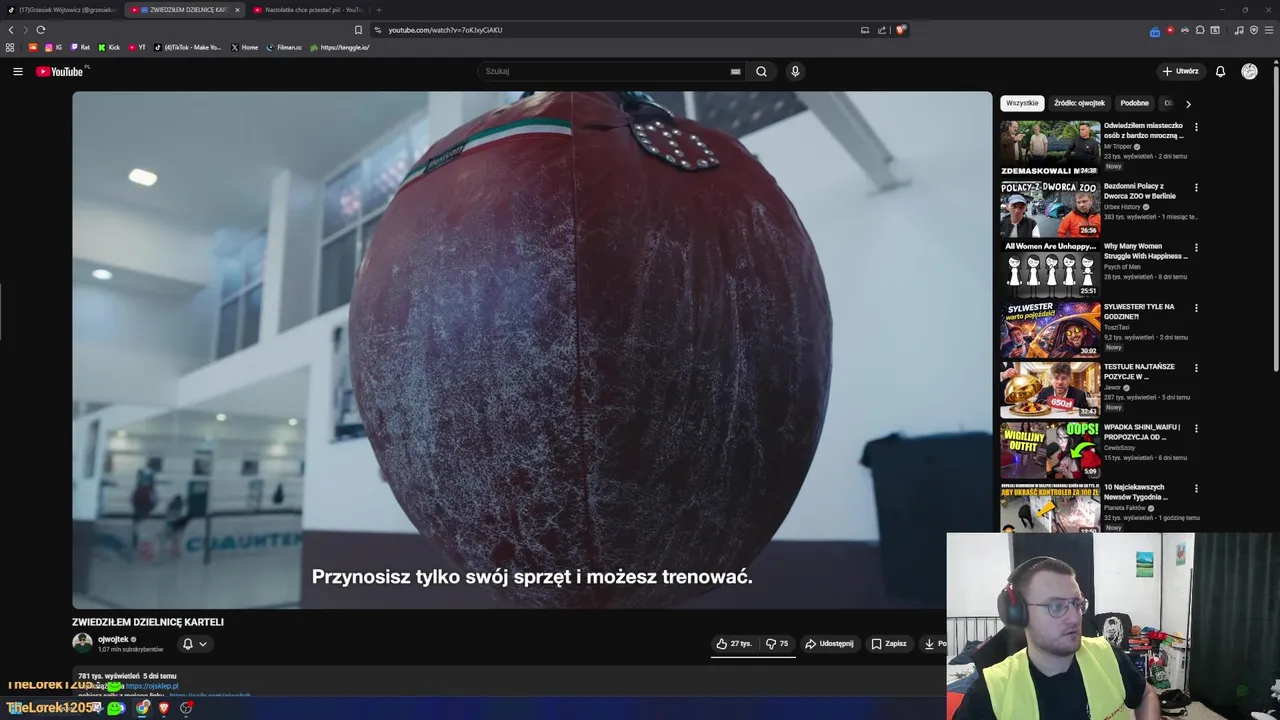Image resolution: width=1280 pixels, height=720 pixels.
Task: Open options menu for SYLWESTER! TYLE NA video
Action: tap(1196, 308)
